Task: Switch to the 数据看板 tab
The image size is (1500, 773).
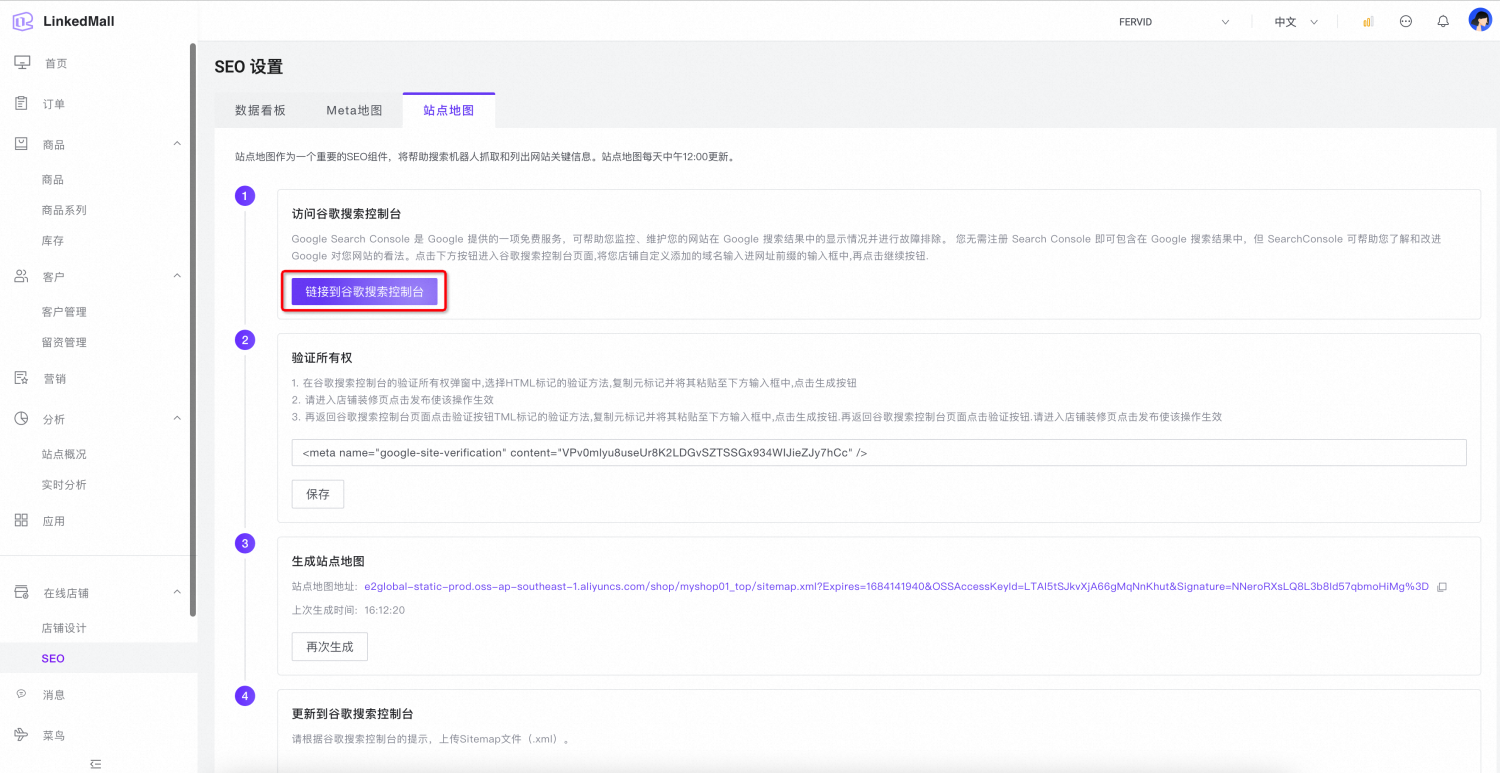Action: (x=260, y=110)
